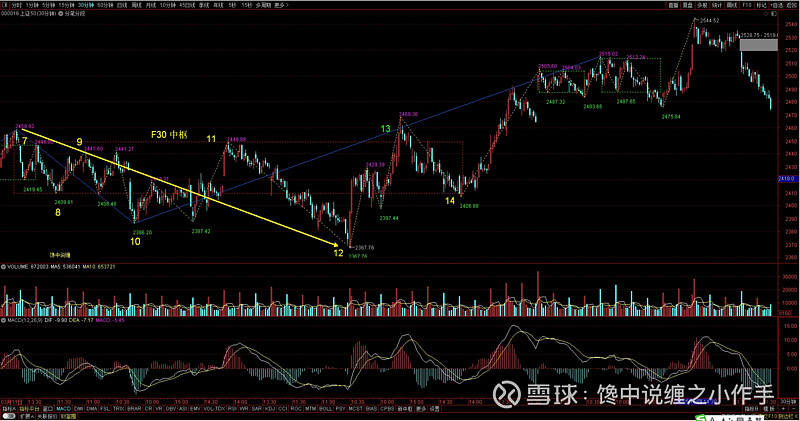Select the MCST indicator tab

pyautogui.click(x=356, y=409)
